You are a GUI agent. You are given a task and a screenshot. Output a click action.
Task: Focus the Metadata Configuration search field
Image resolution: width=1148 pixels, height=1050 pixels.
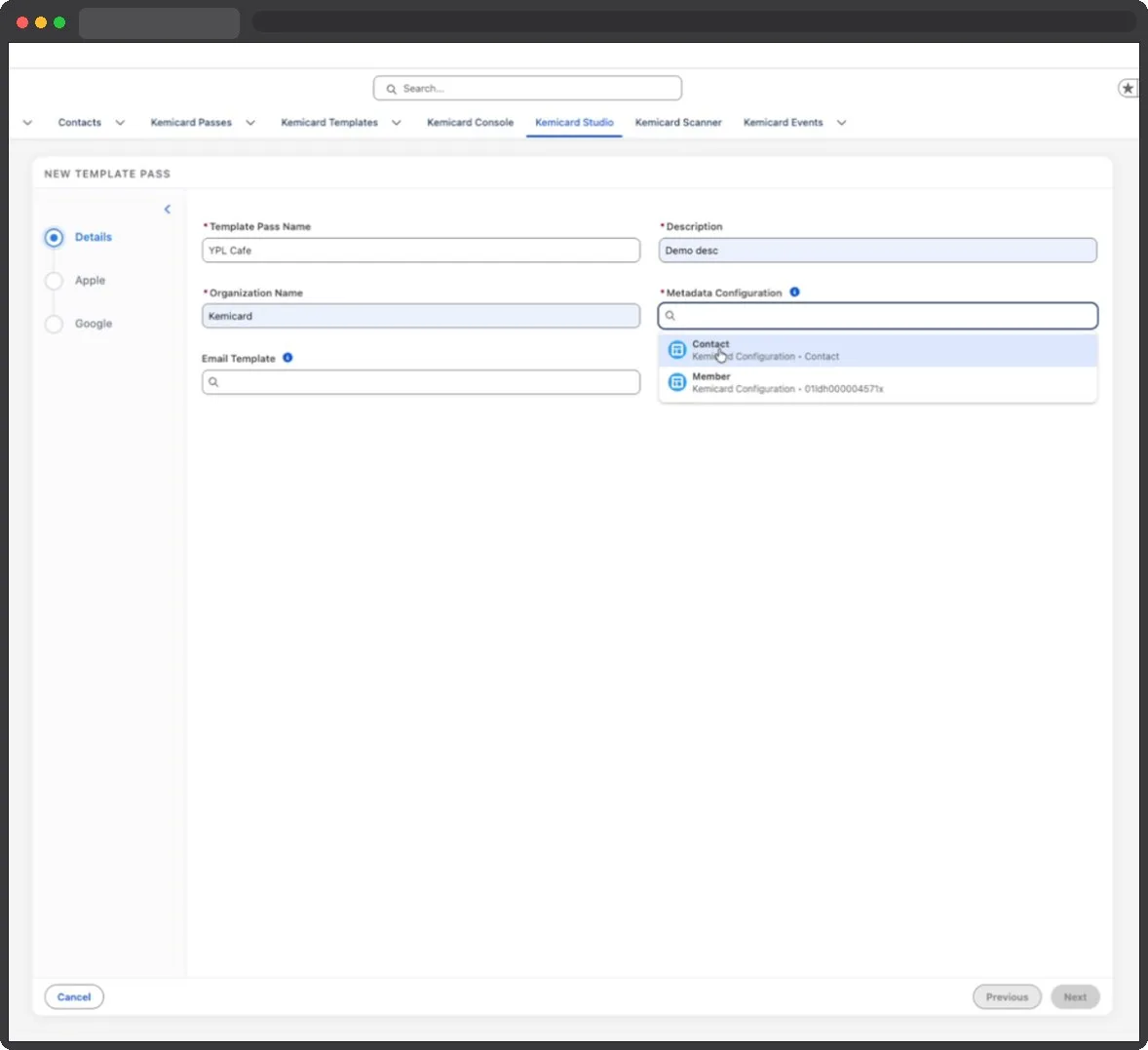[878, 316]
